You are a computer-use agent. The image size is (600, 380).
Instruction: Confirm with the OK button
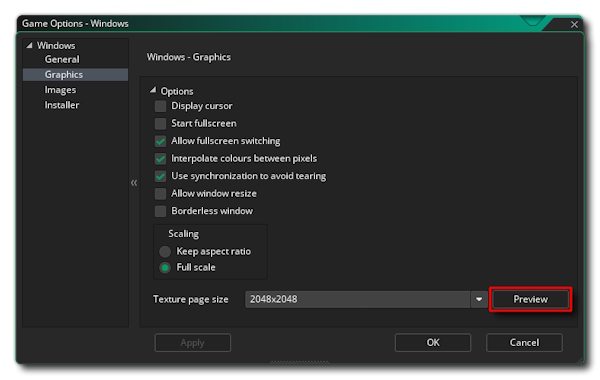coord(433,342)
